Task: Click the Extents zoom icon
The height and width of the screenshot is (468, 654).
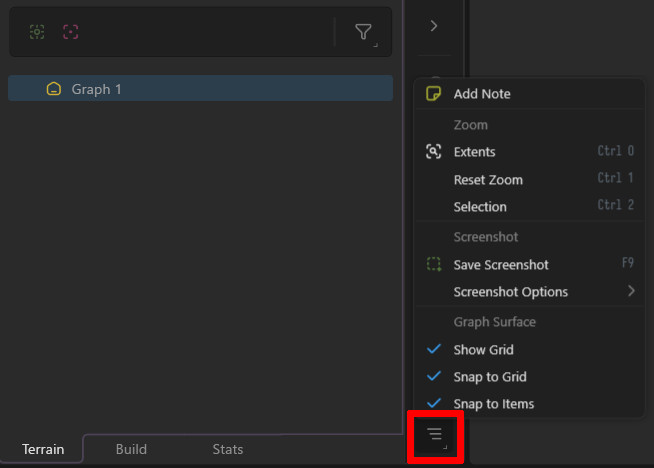Action: pos(433,152)
